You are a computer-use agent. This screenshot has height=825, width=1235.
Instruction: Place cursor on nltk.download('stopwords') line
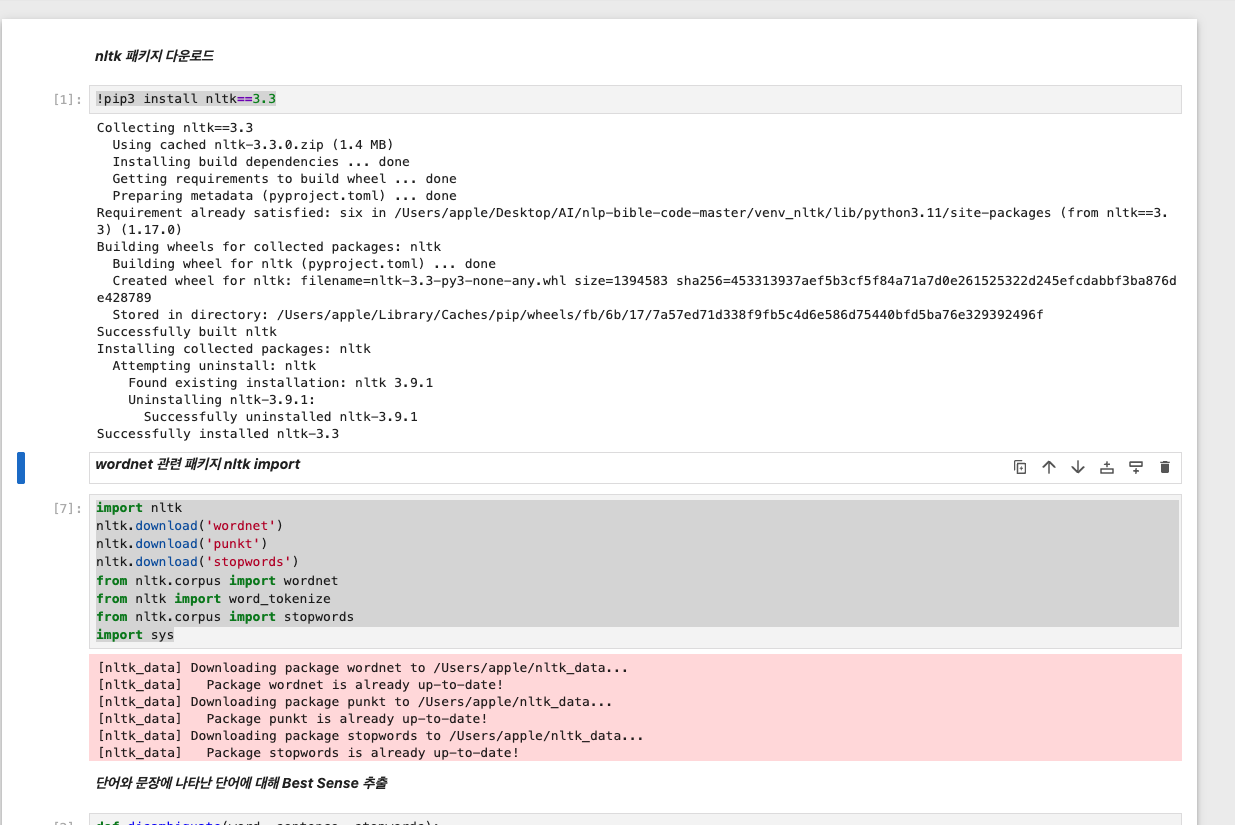(198, 562)
